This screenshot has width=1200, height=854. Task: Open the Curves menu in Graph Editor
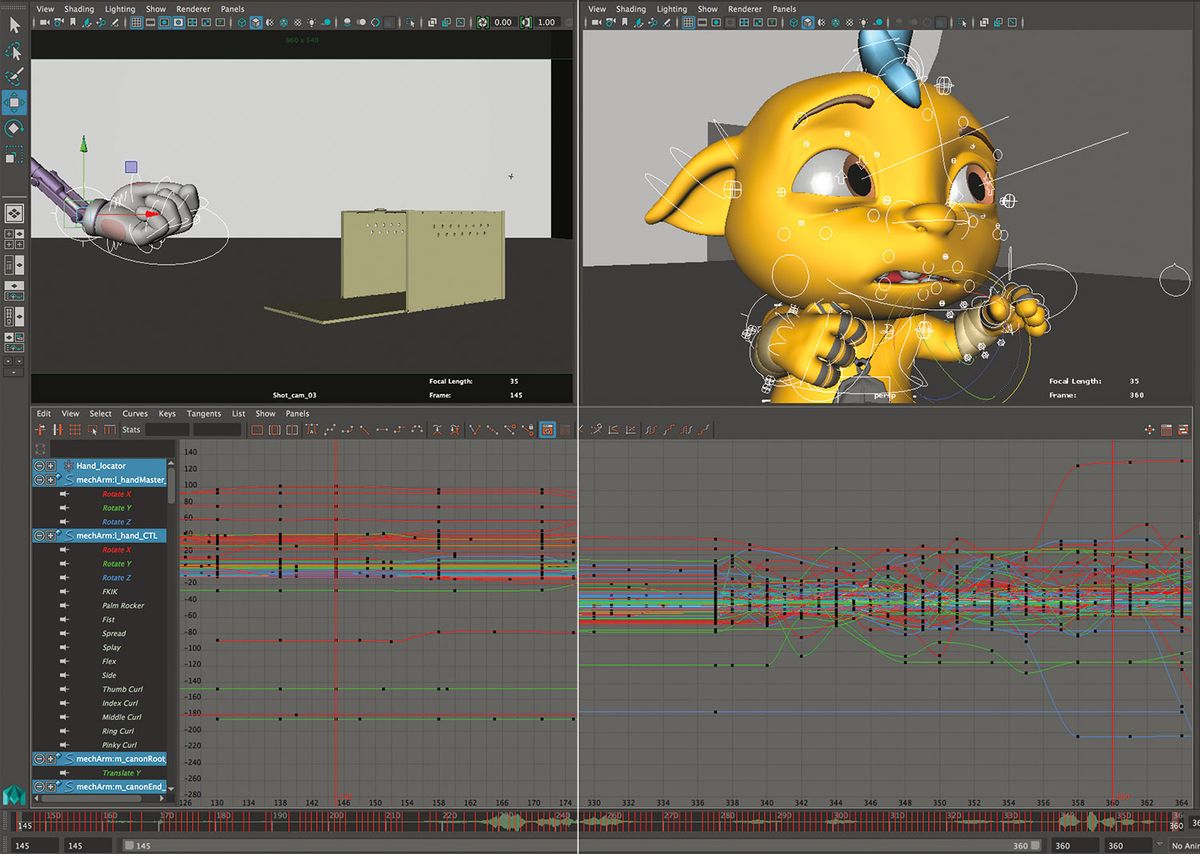[134, 413]
